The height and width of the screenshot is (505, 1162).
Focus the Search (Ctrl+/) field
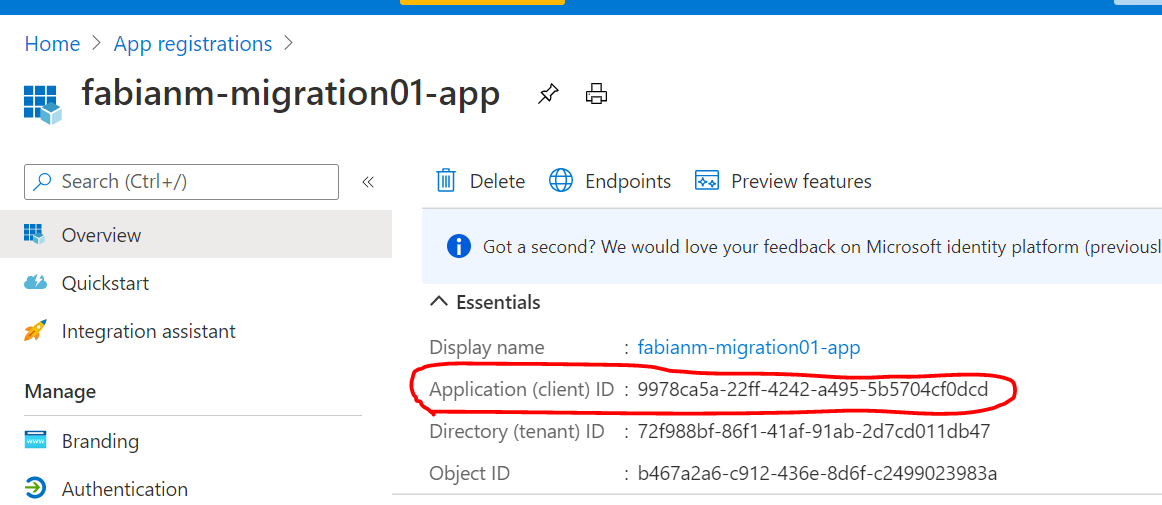[182, 182]
